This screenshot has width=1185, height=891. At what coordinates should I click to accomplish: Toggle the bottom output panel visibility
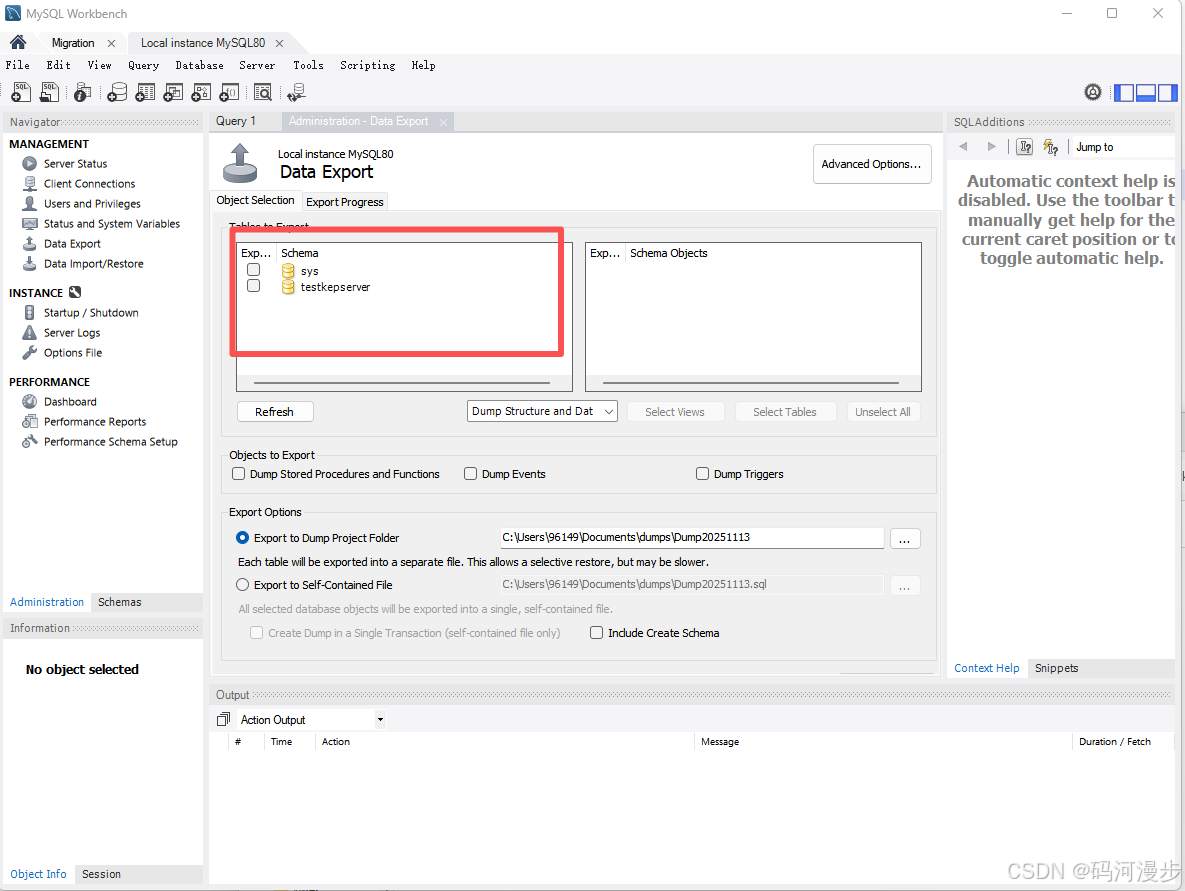point(1146,93)
